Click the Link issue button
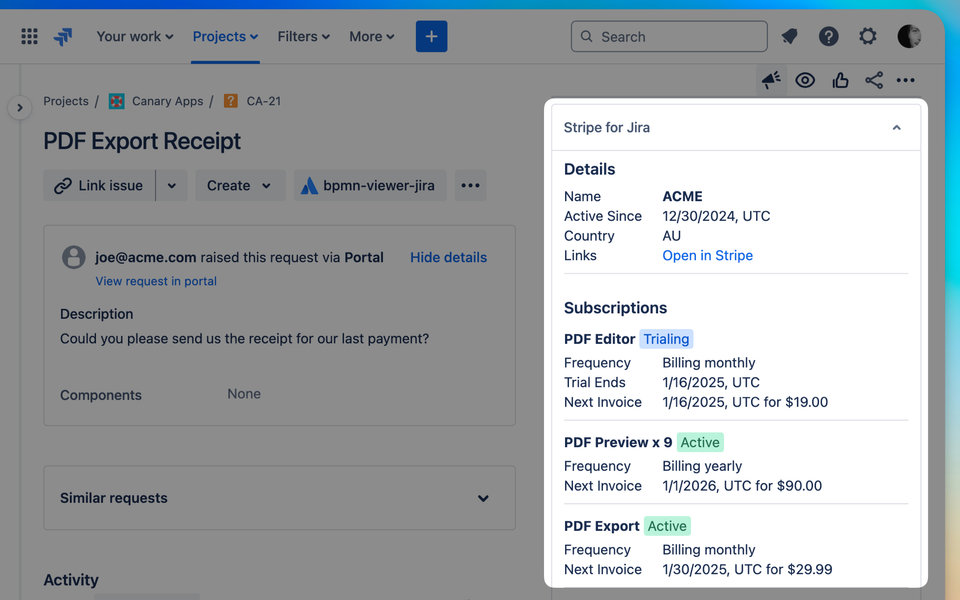The height and width of the screenshot is (600, 960). click(99, 186)
